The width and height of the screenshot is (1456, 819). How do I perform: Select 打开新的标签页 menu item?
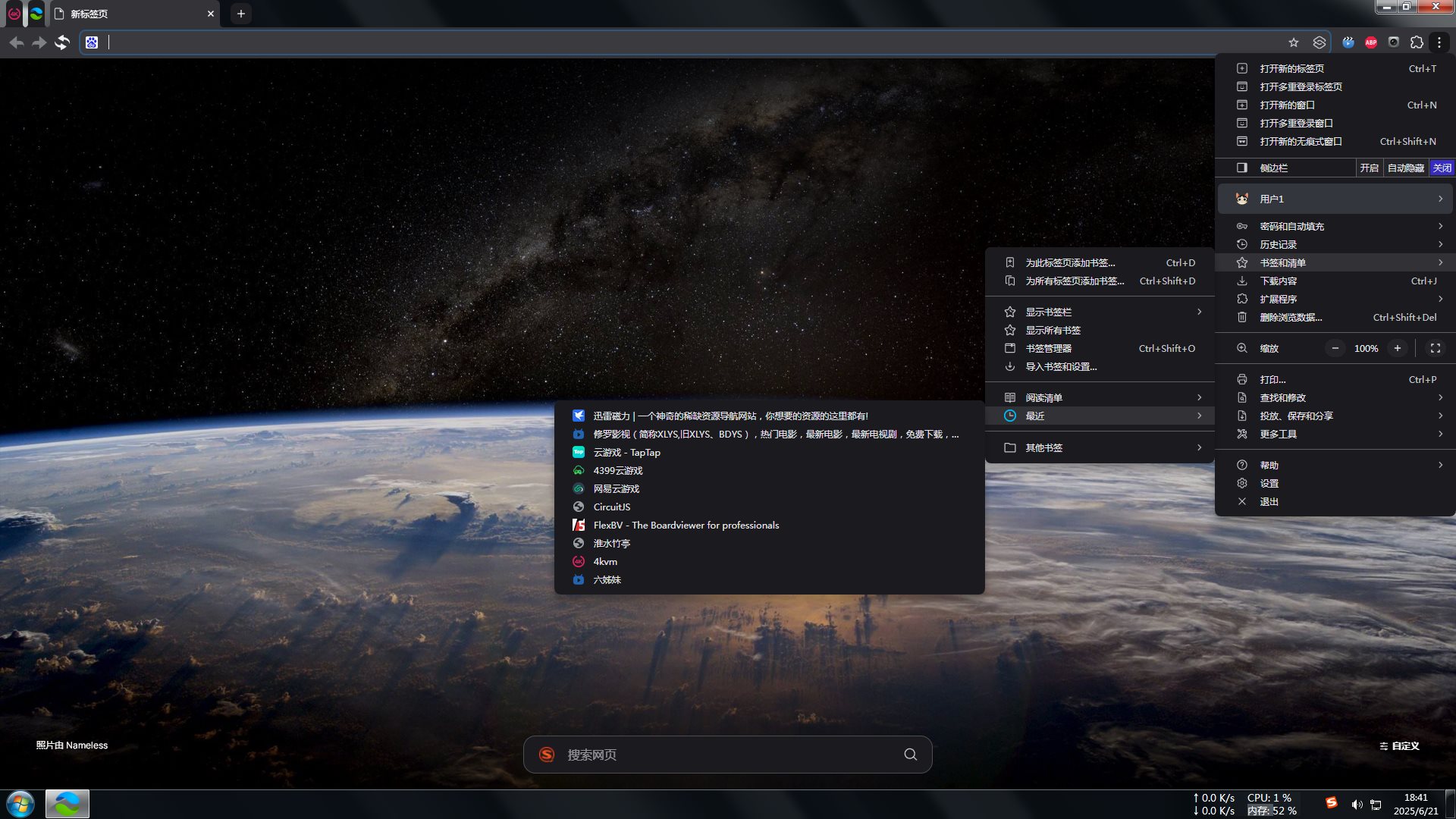[1335, 69]
